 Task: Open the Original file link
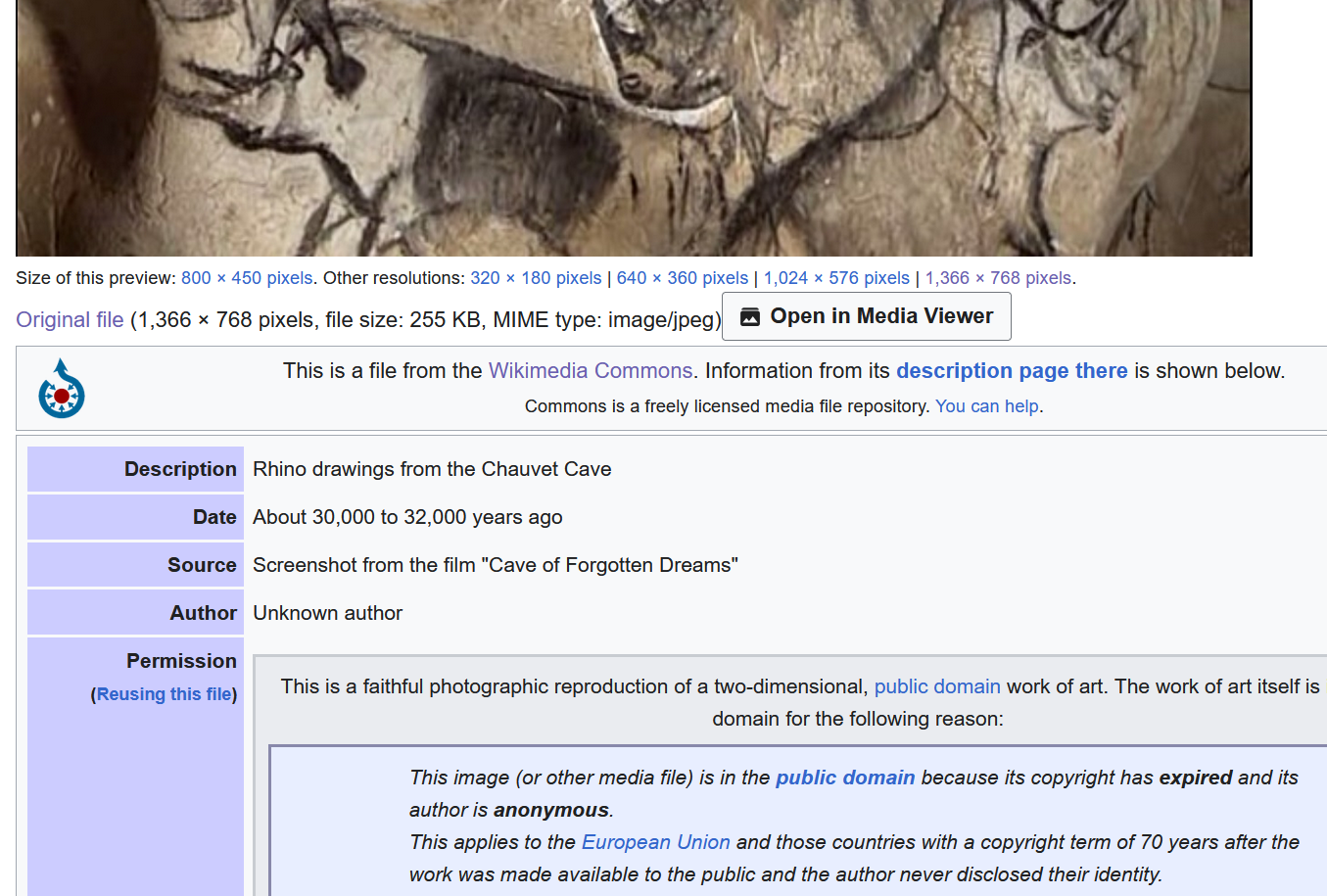tap(69, 319)
